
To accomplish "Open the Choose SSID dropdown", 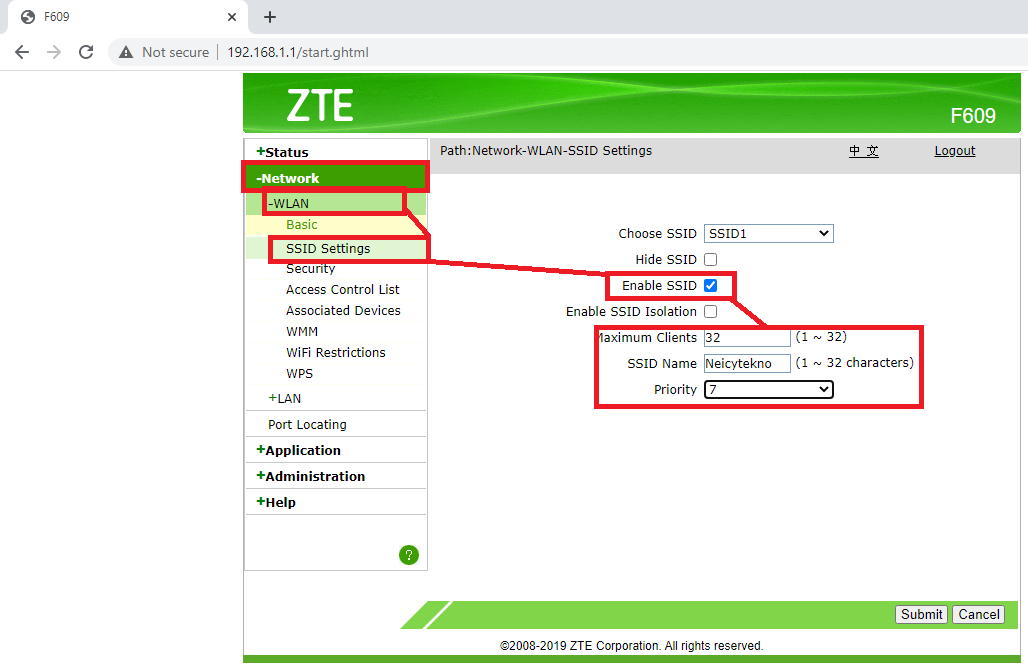I will point(768,233).
